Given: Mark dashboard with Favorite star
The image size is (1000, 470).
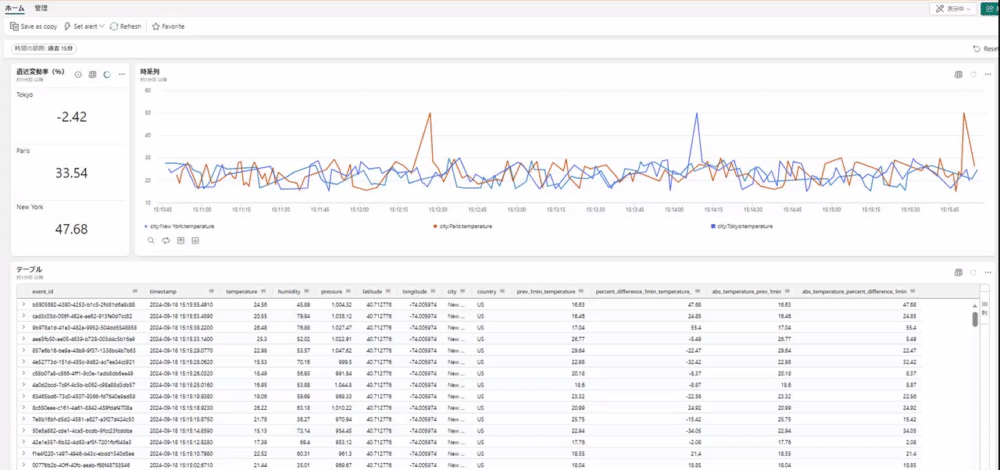Looking at the screenshot, I should 168,27.
